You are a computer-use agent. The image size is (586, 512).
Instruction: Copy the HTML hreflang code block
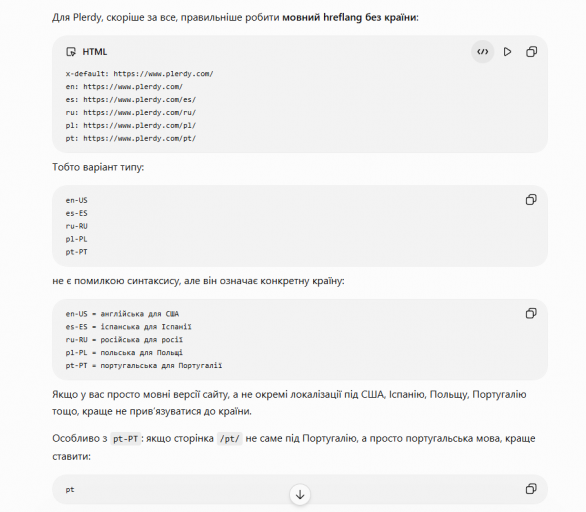click(x=531, y=52)
